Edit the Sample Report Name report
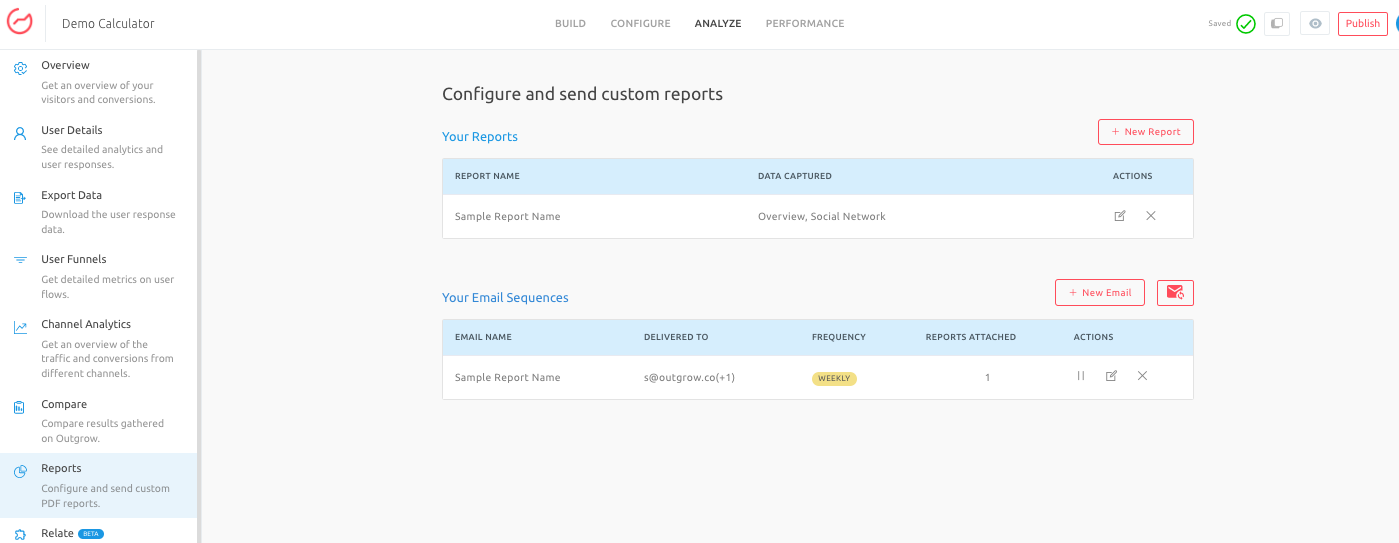Image resolution: width=1399 pixels, height=543 pixels. point(1120,216)
